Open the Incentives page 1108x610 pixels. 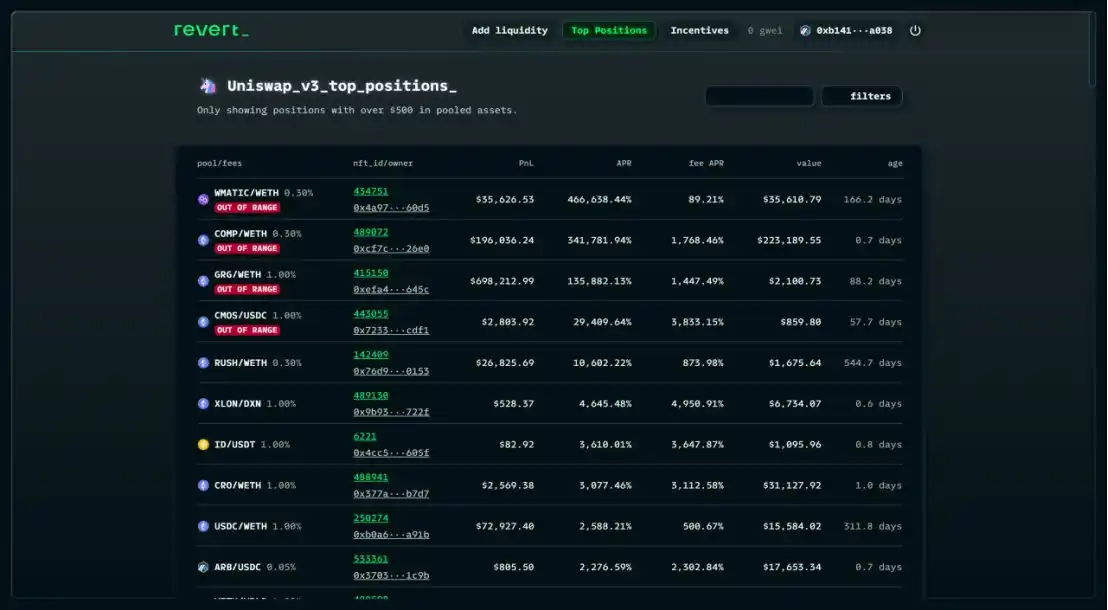[700, 30]
